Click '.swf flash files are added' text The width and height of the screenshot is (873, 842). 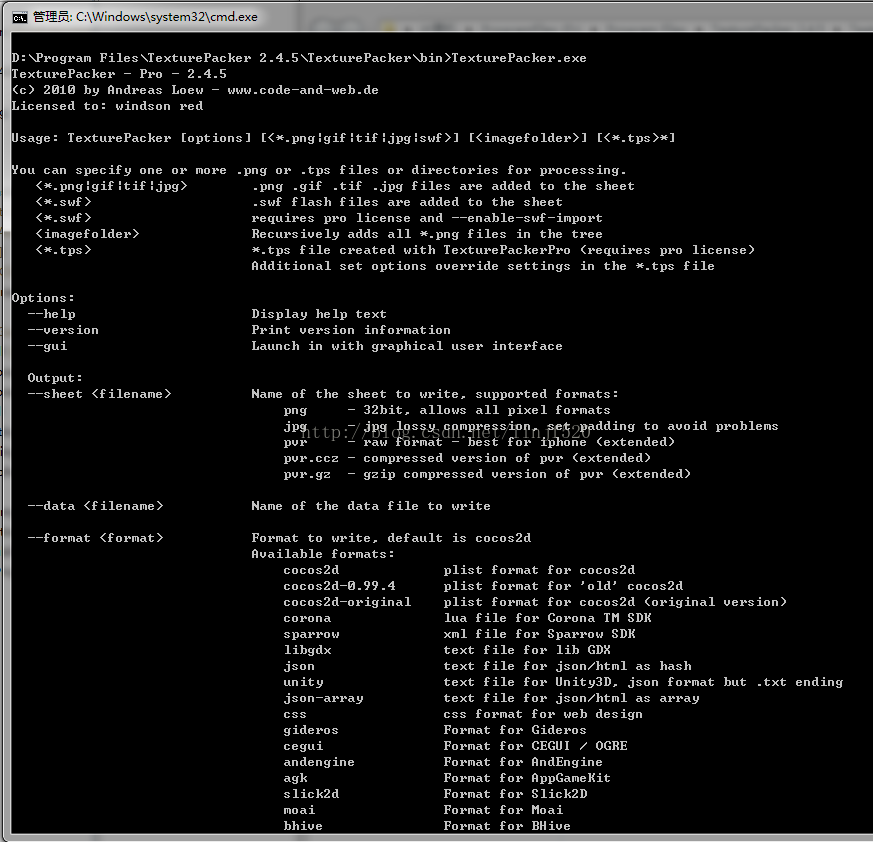click(407, 202)
